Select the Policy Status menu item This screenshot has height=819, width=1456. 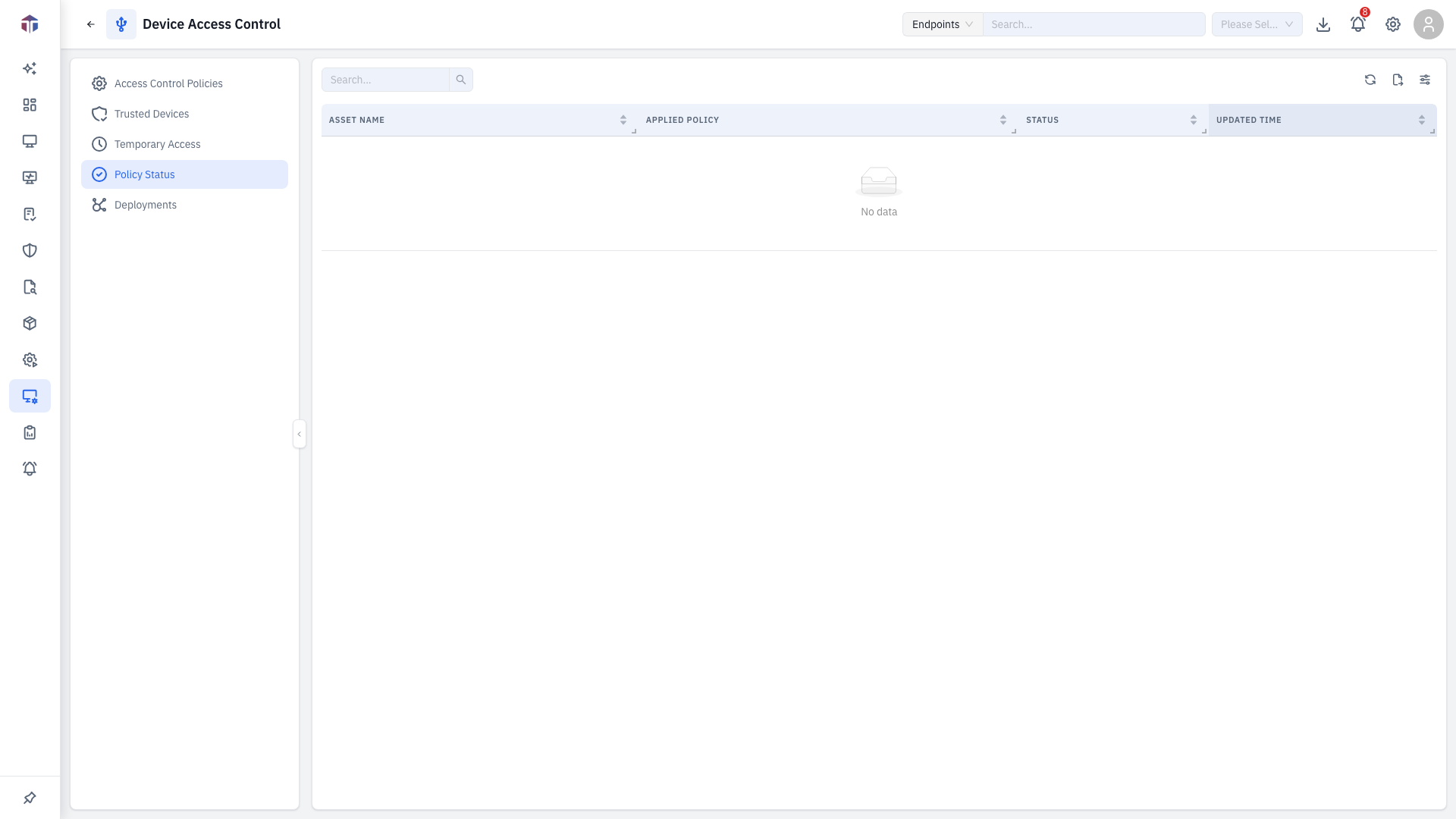[x=184, y=174]
